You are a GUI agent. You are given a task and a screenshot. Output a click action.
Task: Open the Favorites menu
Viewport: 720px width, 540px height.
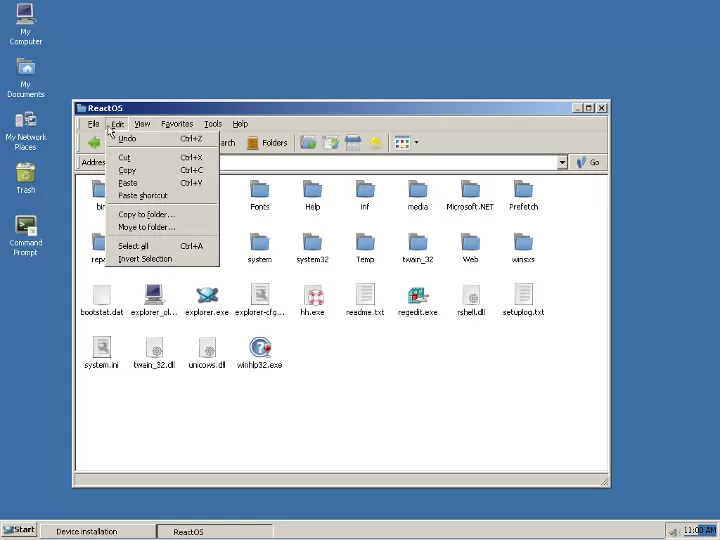tap(177, 124)
